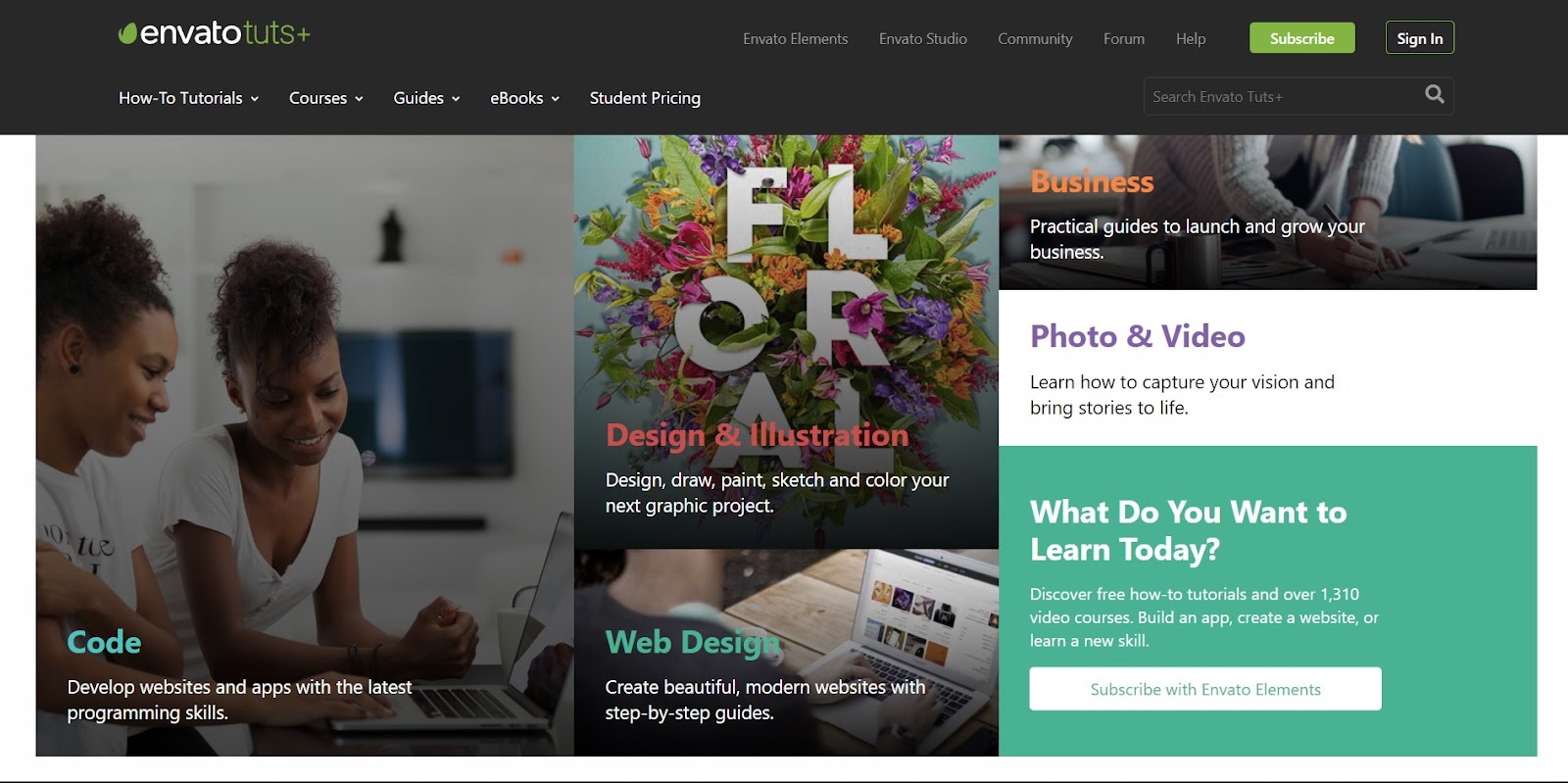Viewport: 1568px width, 783px height.
Task: Open the Community page
Action: pyautogui.click(x=1035, y=39)
